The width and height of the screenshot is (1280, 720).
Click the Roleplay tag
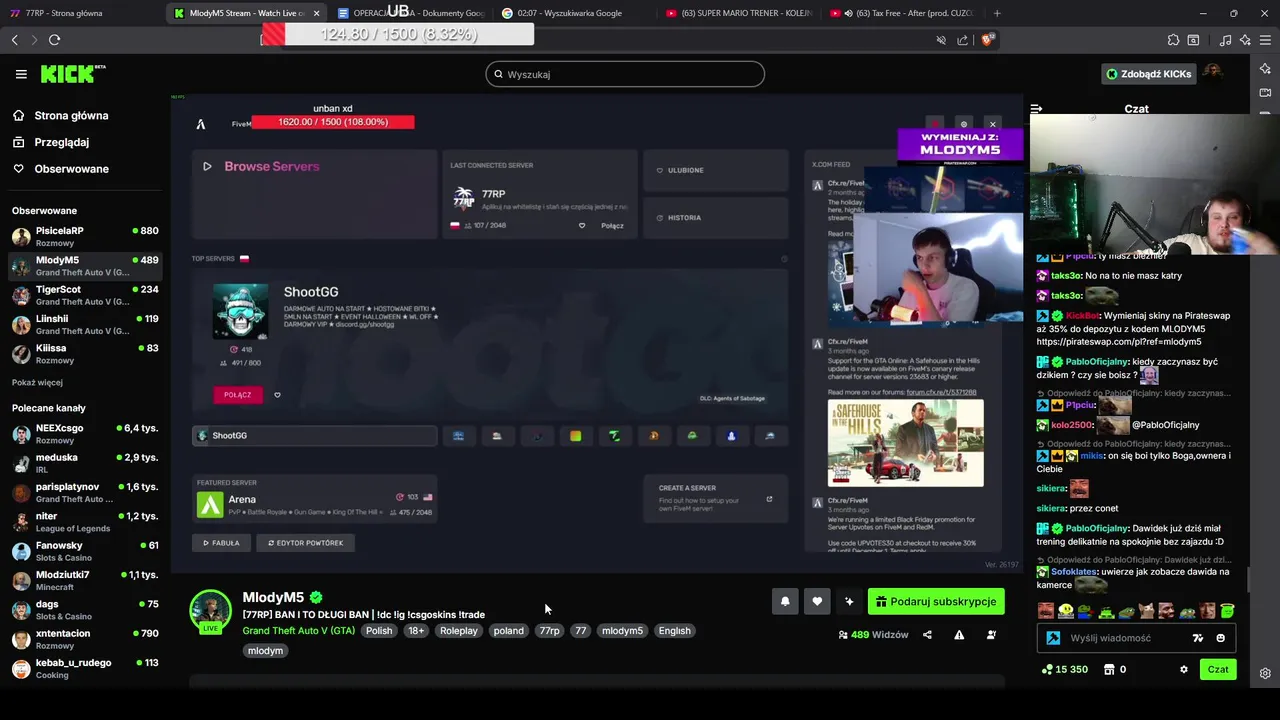[459, 631]
